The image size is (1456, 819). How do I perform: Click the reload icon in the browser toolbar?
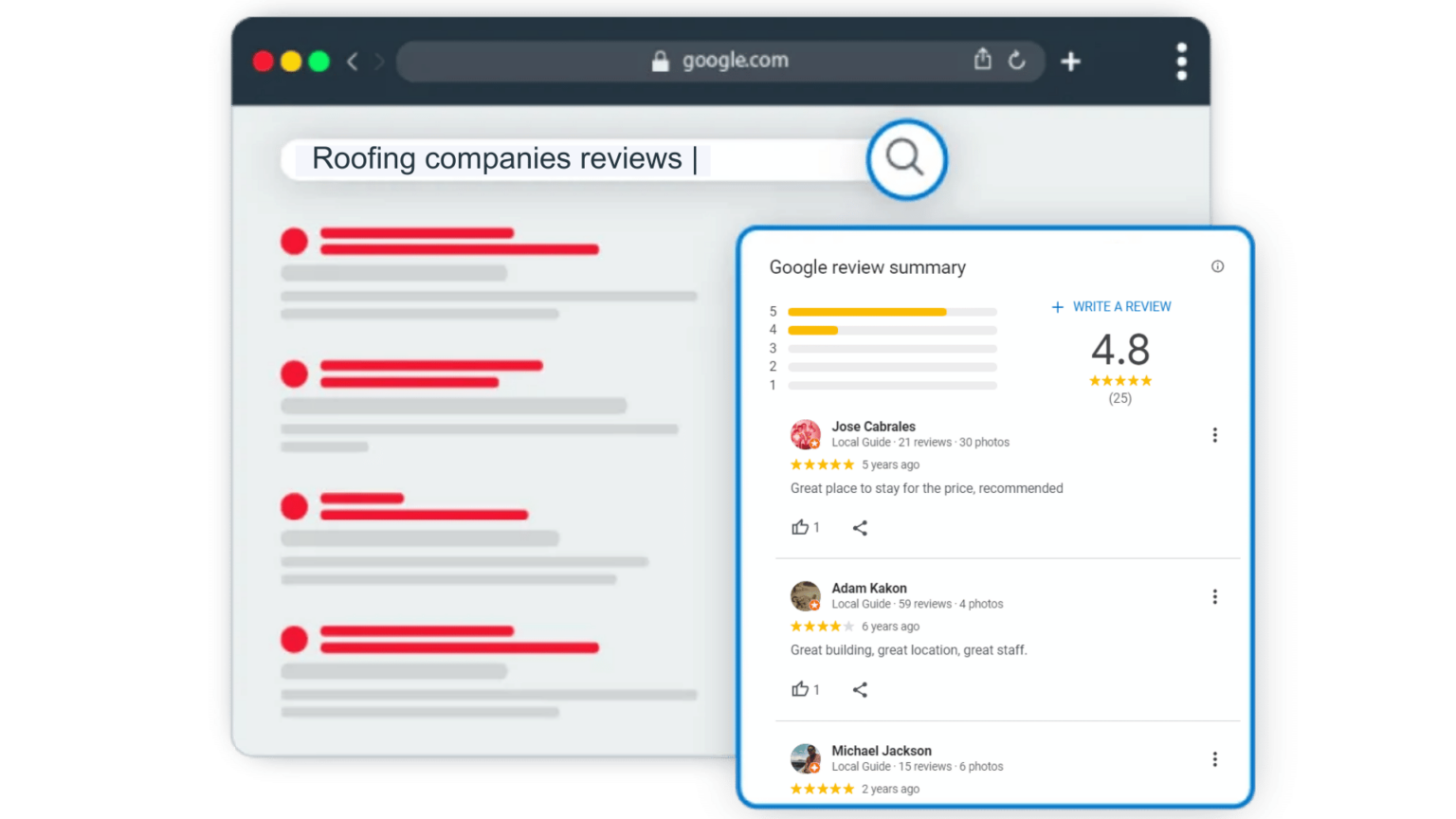1017,60
